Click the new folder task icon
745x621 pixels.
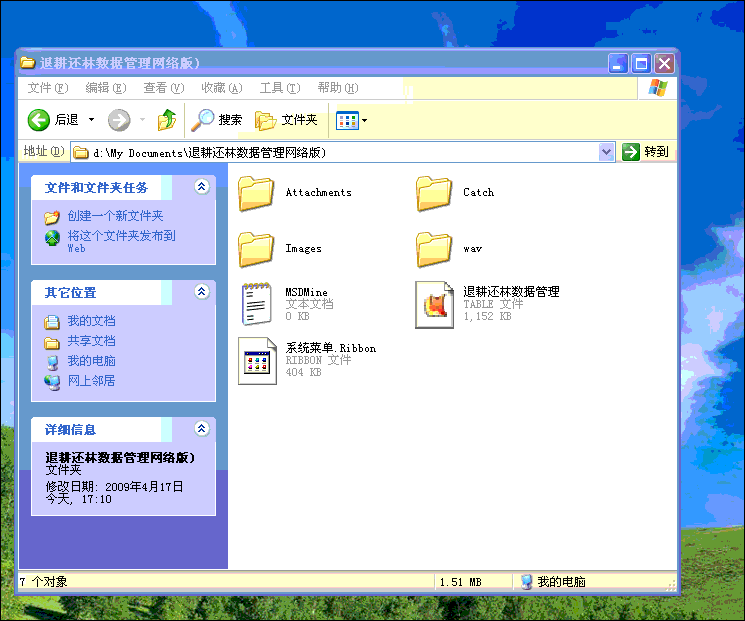click(52, 217)
